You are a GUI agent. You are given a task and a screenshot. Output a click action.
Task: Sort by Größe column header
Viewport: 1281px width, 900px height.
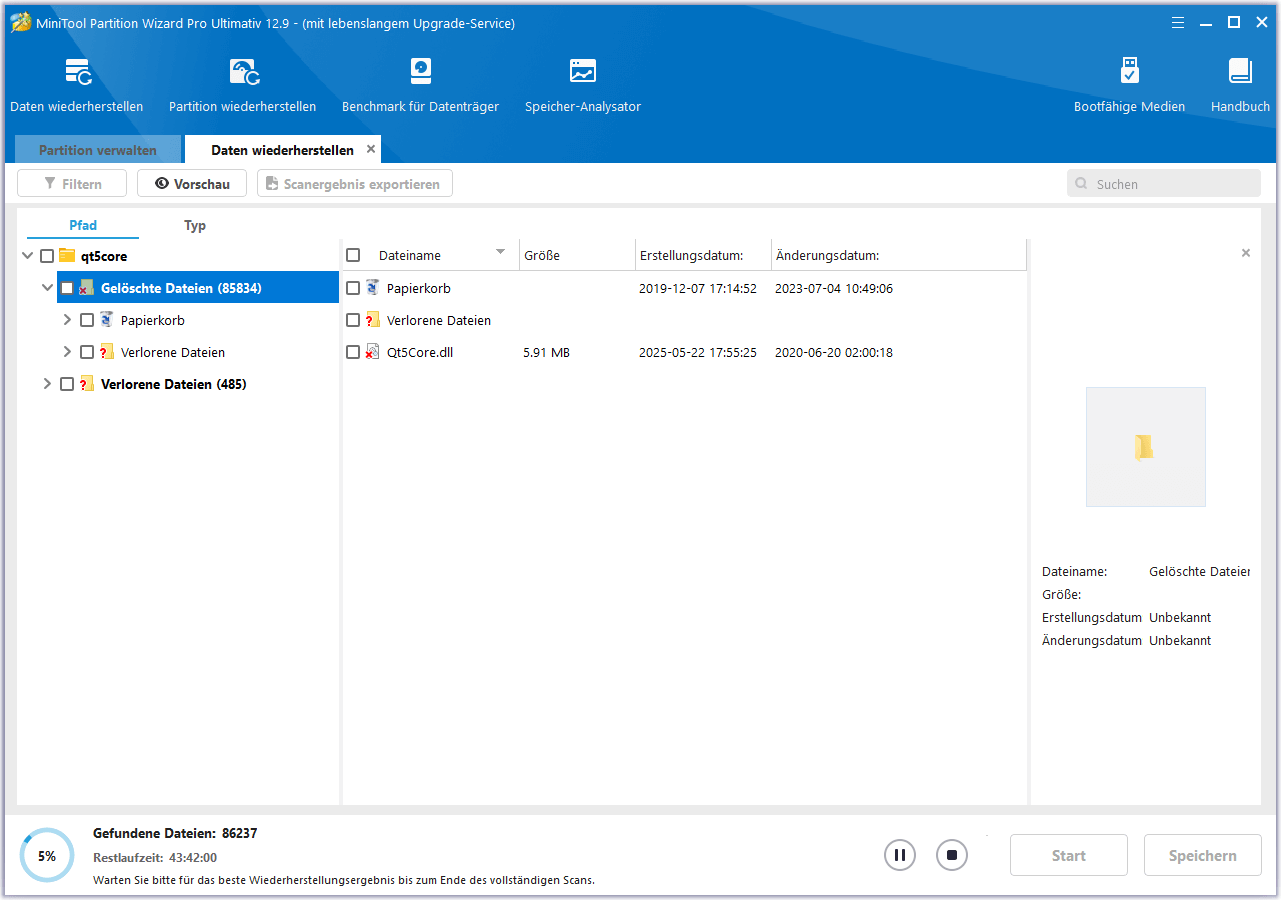(x=577, y=256)
